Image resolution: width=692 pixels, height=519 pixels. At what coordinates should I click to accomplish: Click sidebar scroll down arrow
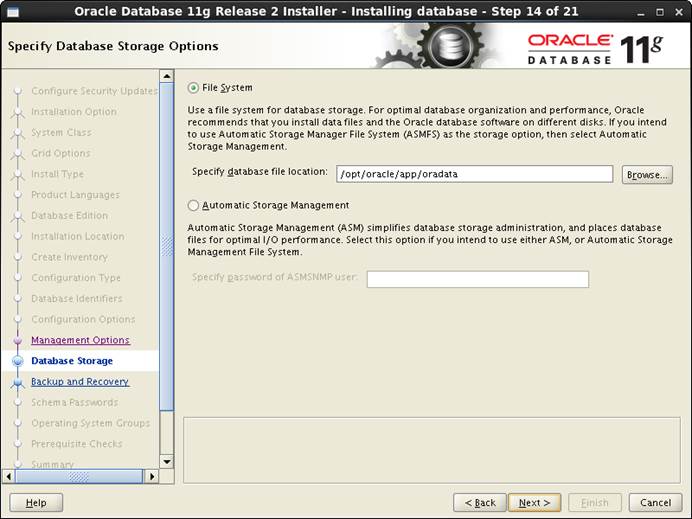point(167,462)
